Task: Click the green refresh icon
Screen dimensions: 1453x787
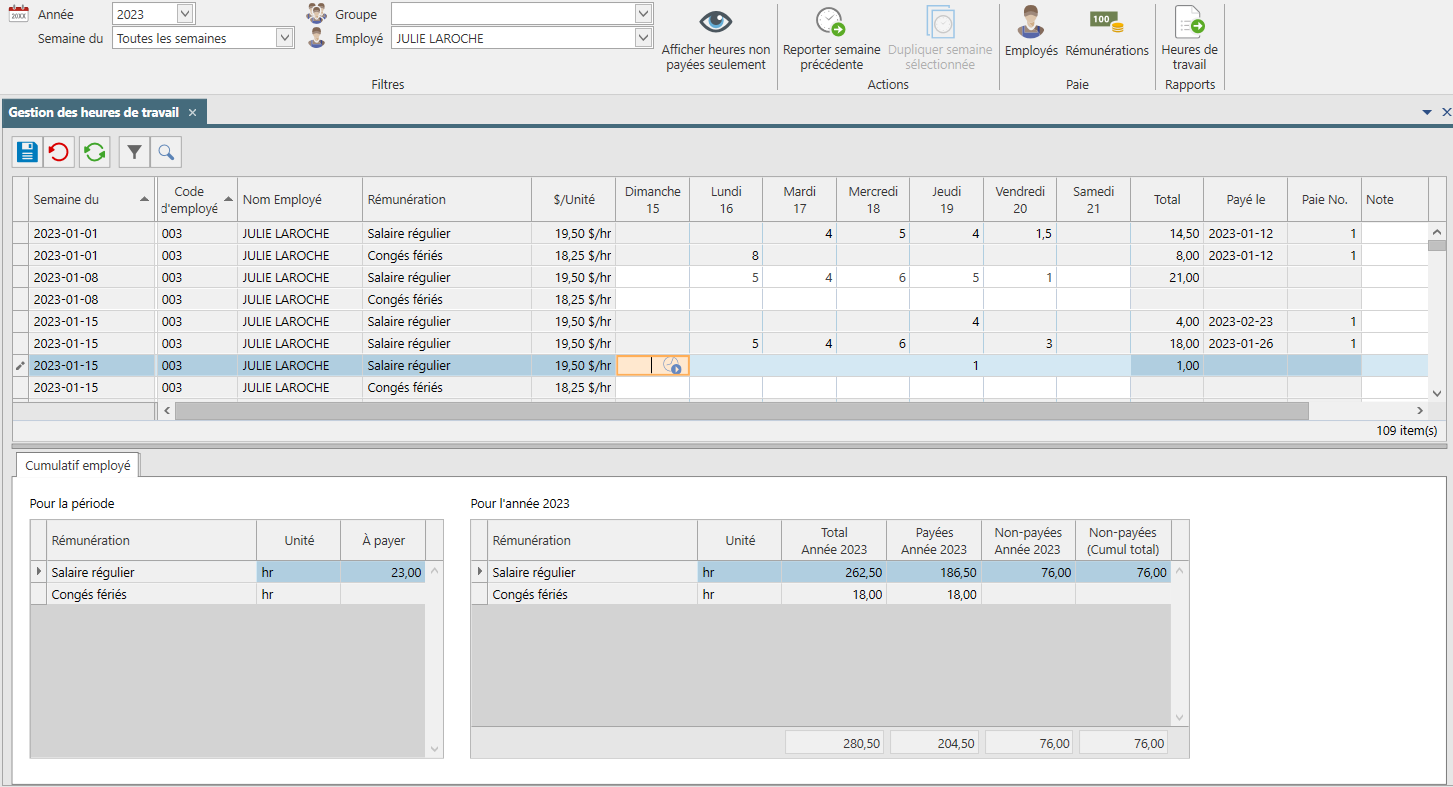Action: (95, 152)
